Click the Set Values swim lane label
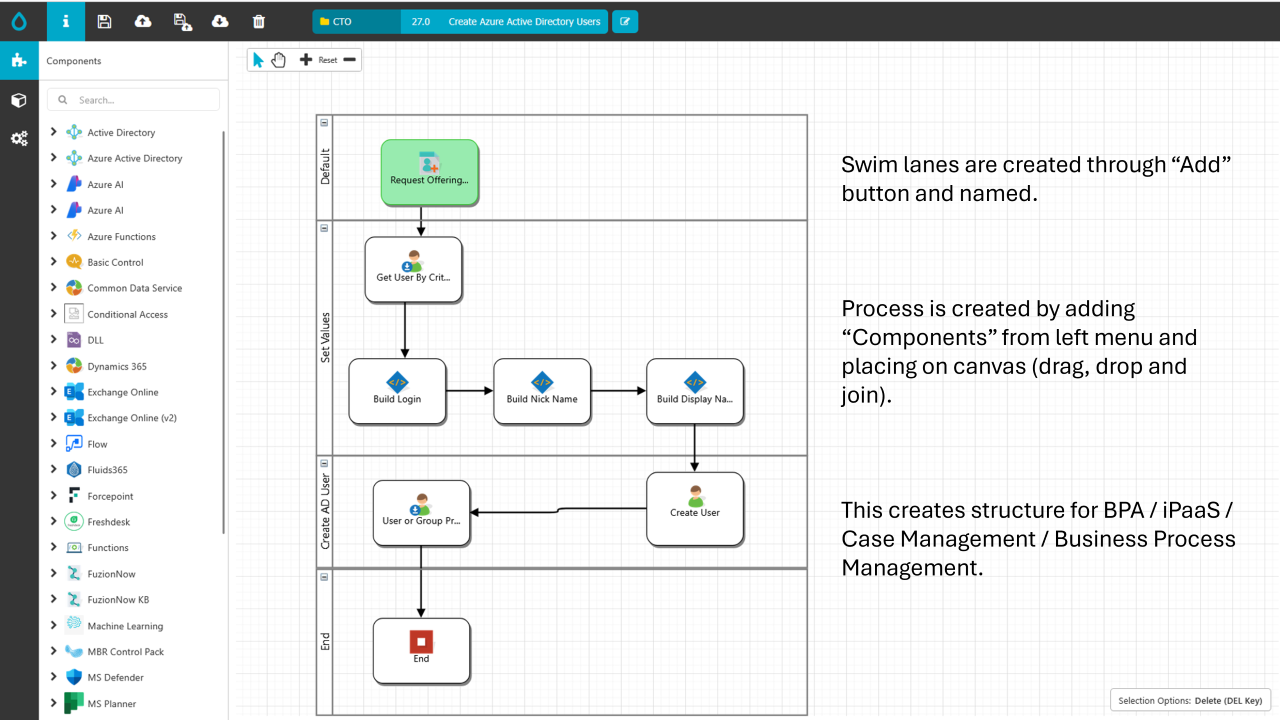This screenshot has height=720, width=1280. click(x=325, y=339)
